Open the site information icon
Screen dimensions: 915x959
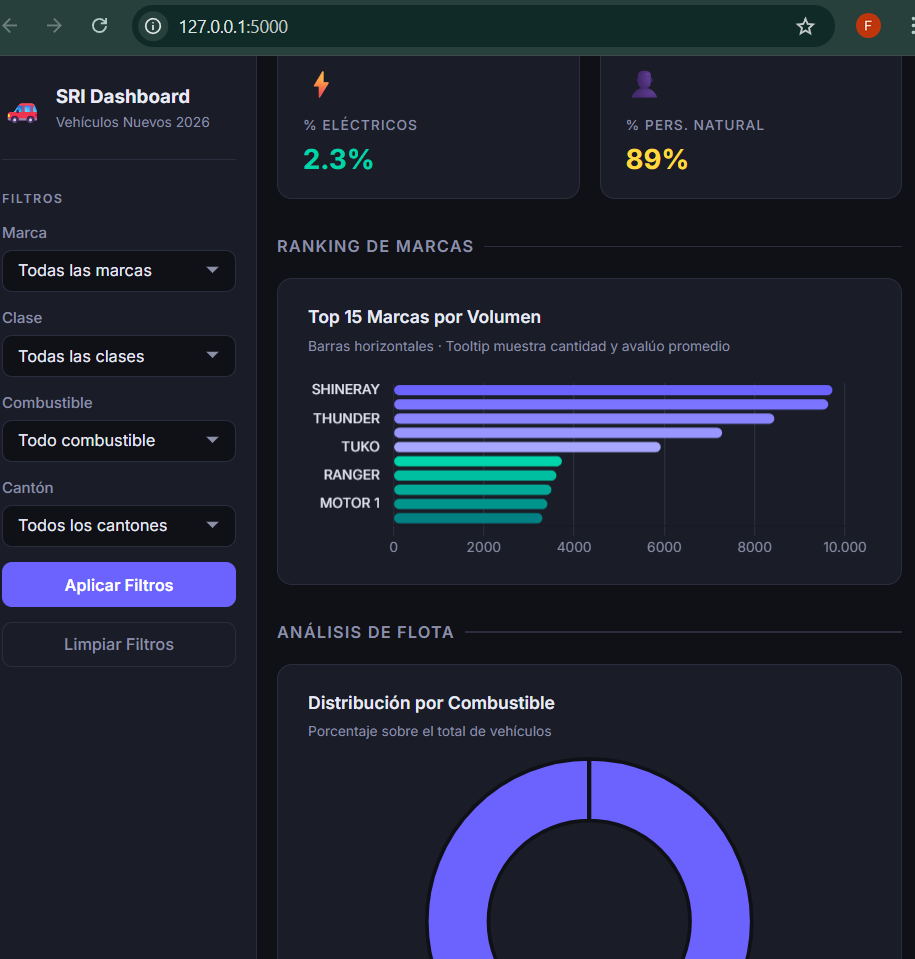[153, 27]
